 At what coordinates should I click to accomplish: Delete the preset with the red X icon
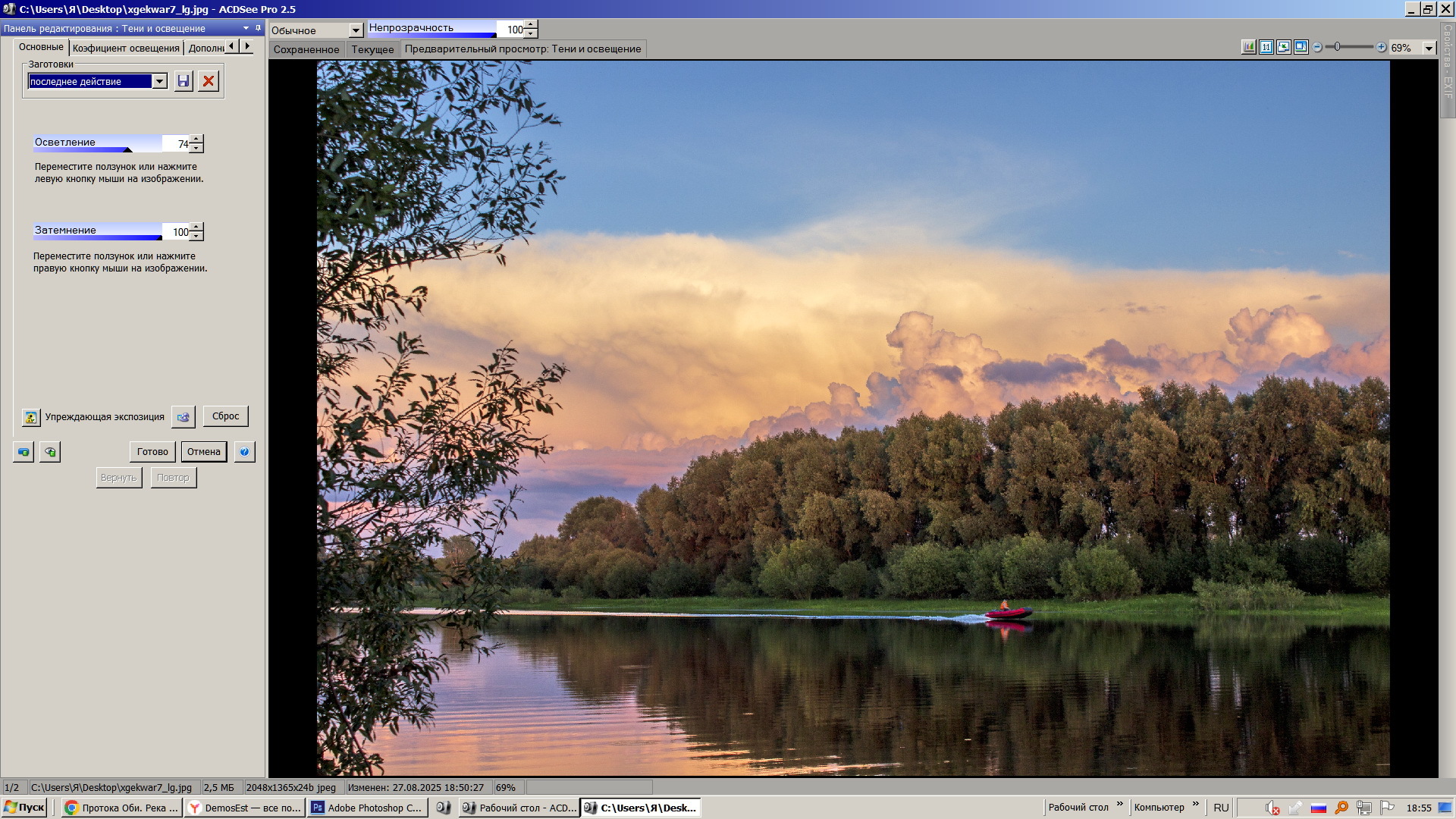(209, 81)
